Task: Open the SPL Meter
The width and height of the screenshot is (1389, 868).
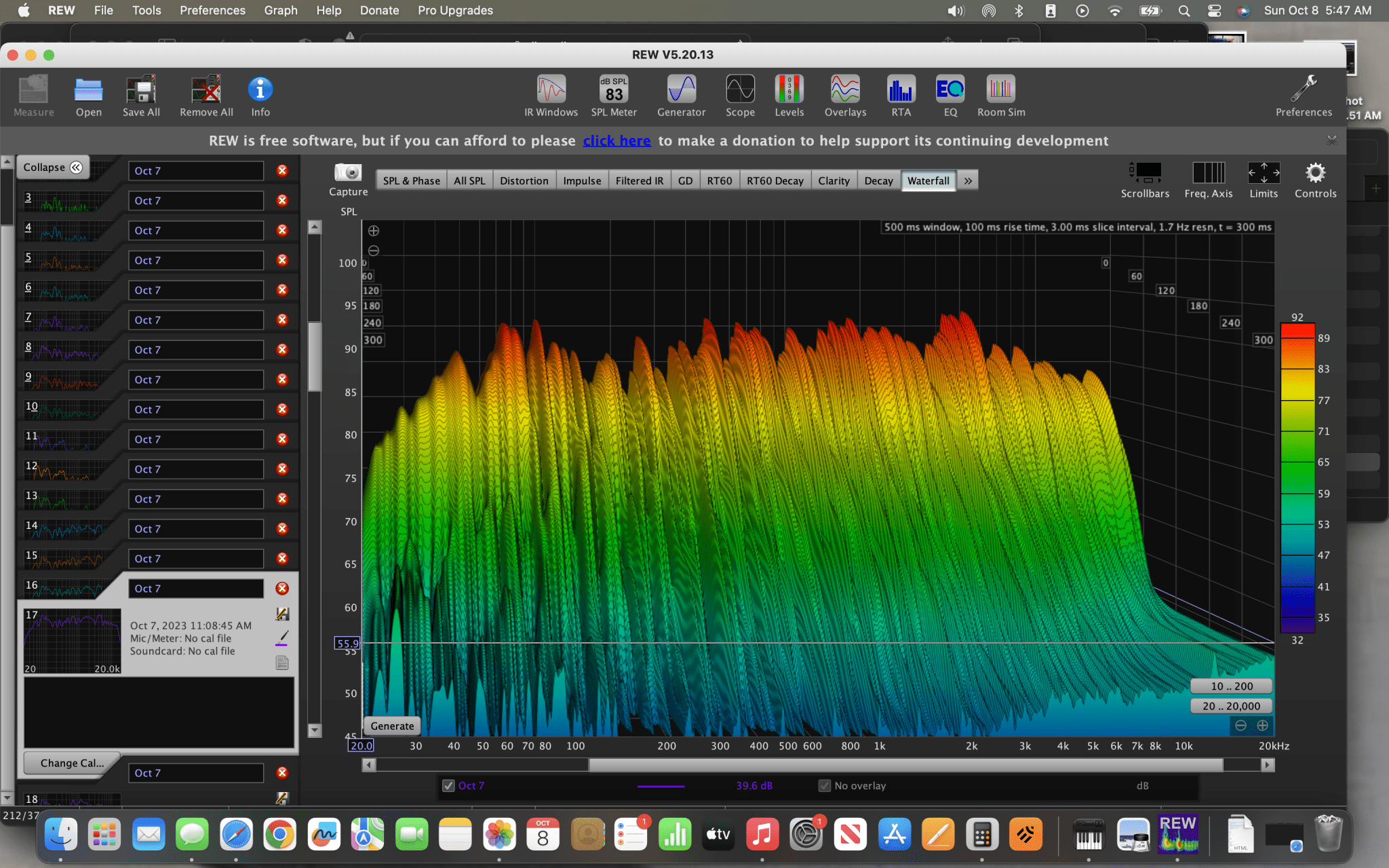Action: click(614, 96)
